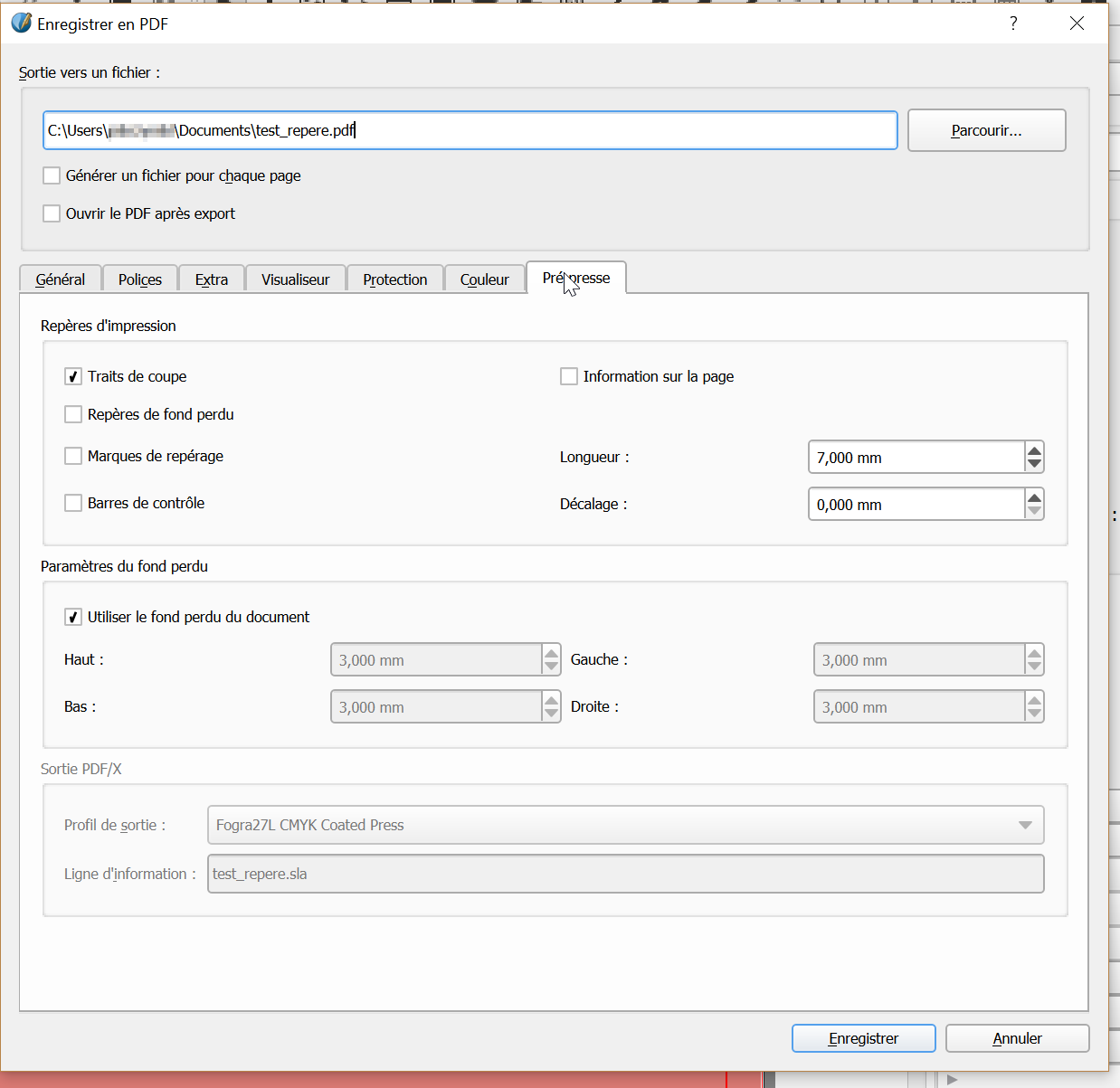Enable Repères de fond perdu

coord(73,414)
